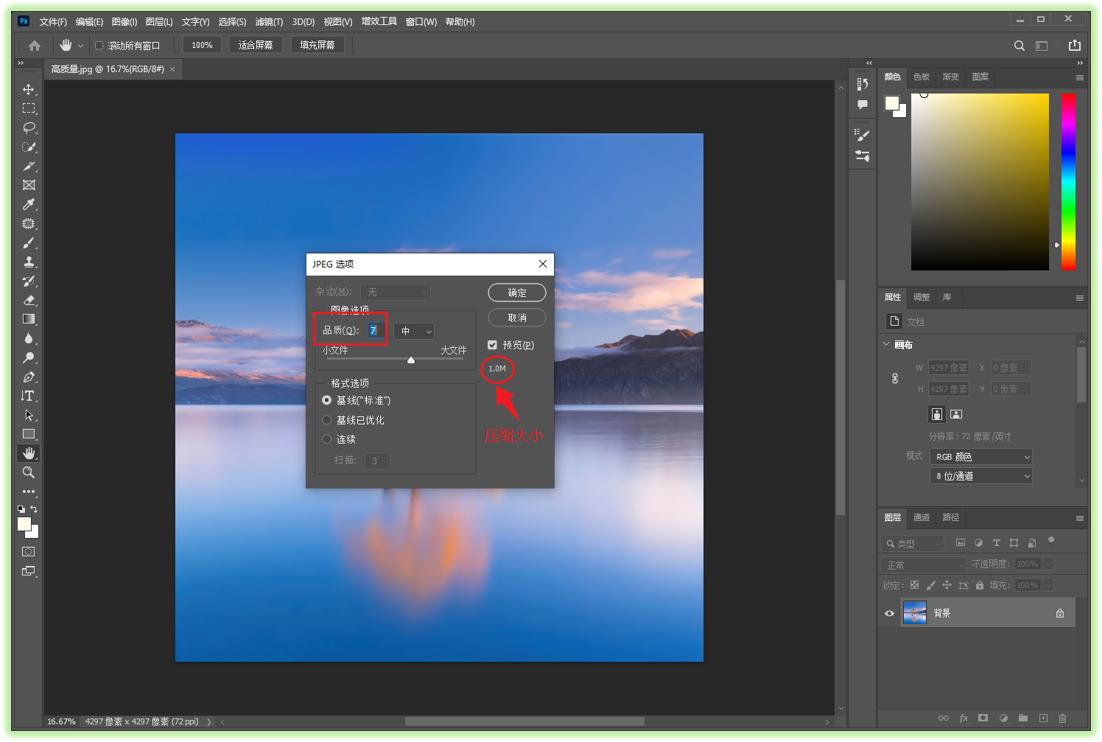The width and height of the screenshot is (1102, 742).
Task: Click the JPEG quality slider handle
Action: click(411, 360)
